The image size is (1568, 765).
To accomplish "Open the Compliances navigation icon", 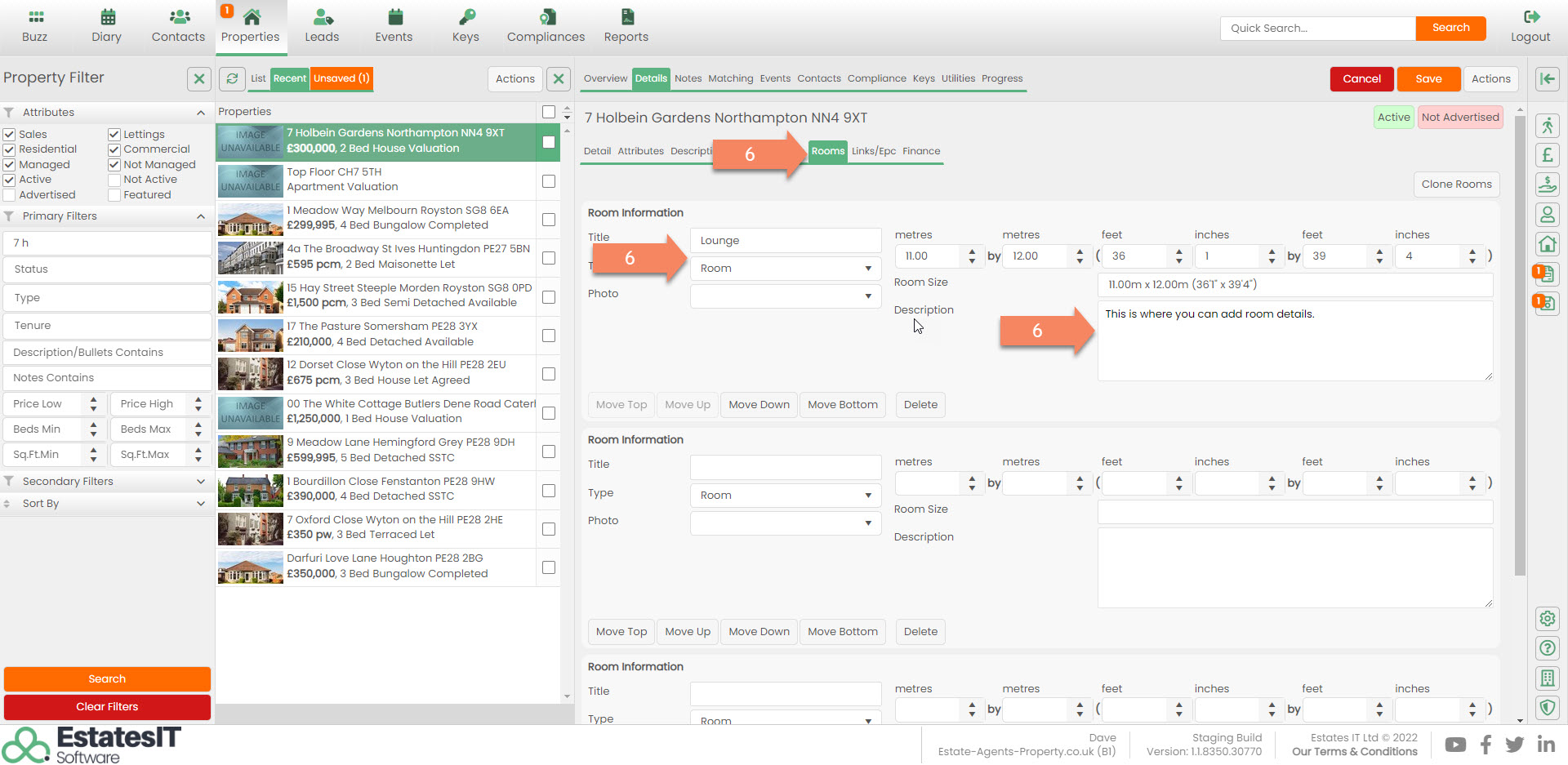I will click(546, 17).
